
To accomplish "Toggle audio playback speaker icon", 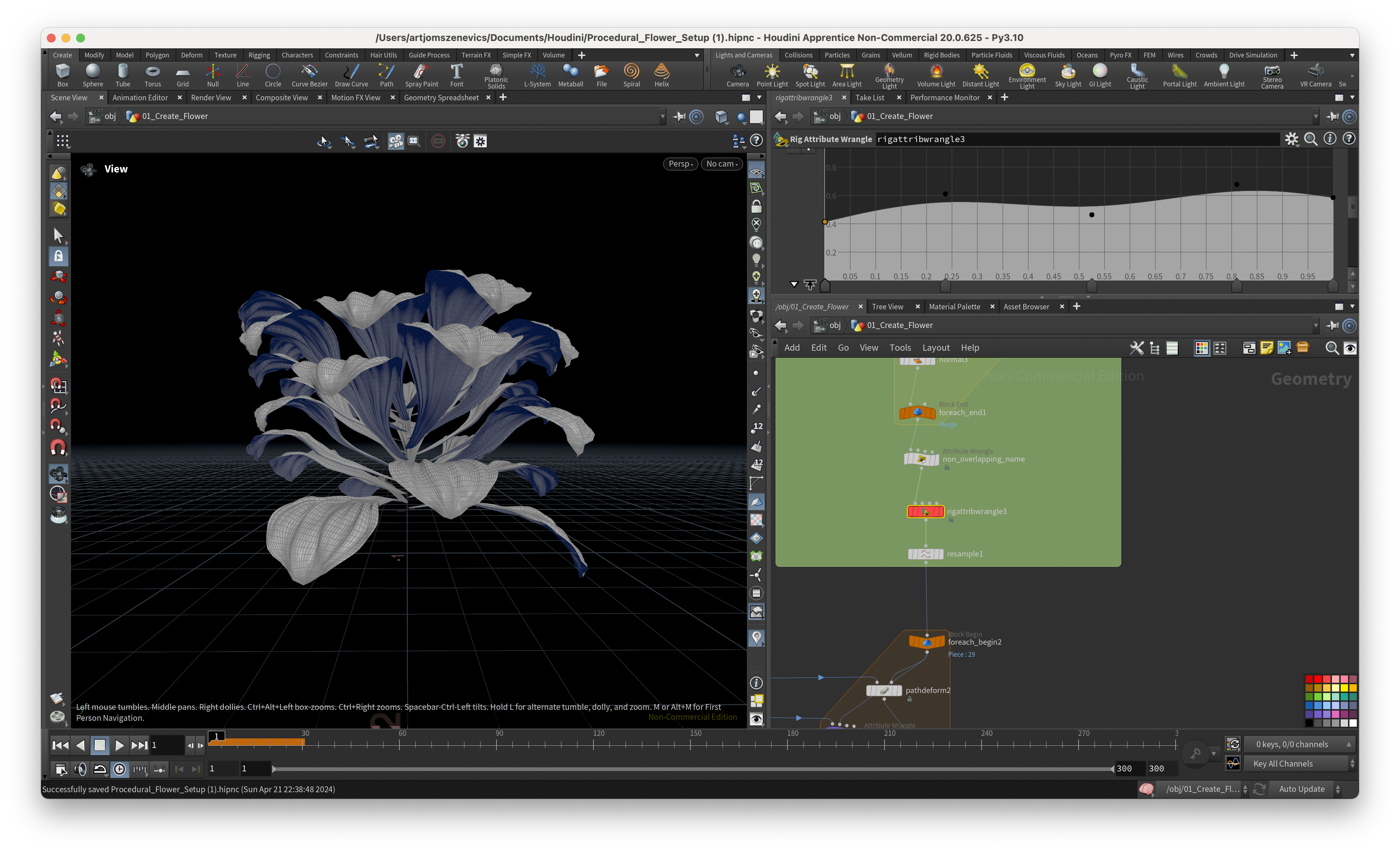I will click(x=81, y=770).
